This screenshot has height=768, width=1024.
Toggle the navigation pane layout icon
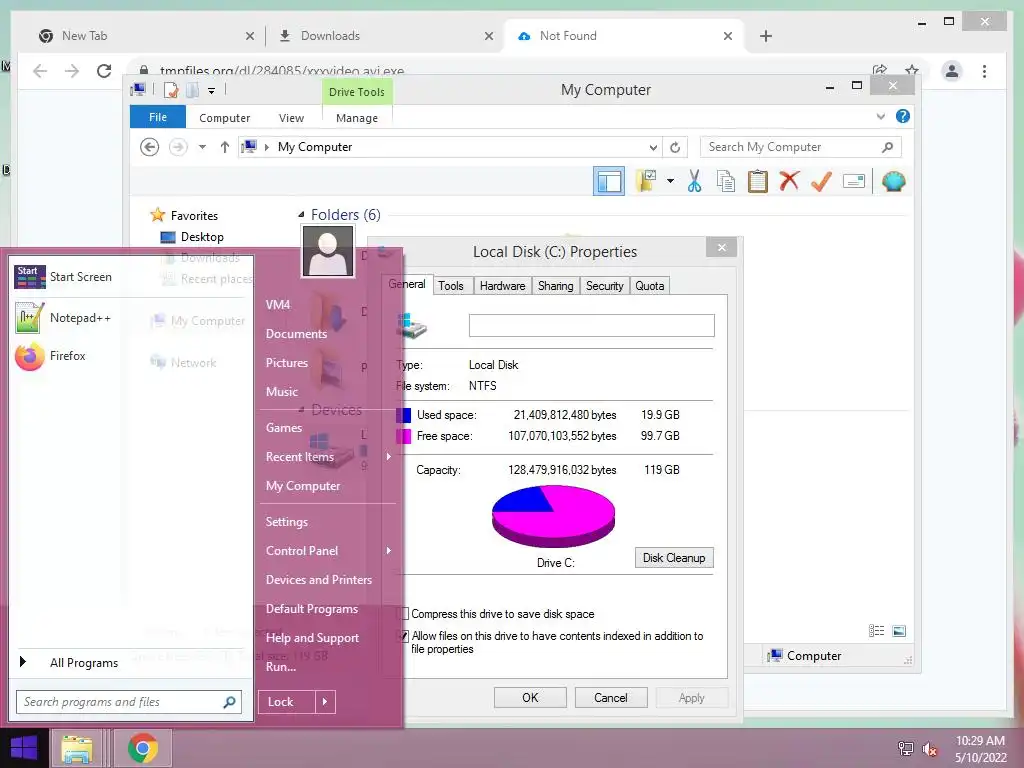coord(609,181)
